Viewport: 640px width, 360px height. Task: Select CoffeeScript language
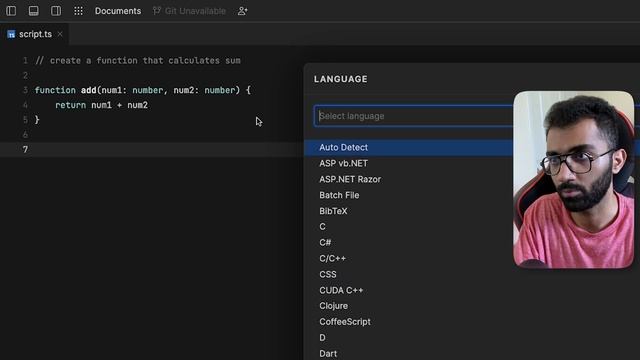click(345, 322)
